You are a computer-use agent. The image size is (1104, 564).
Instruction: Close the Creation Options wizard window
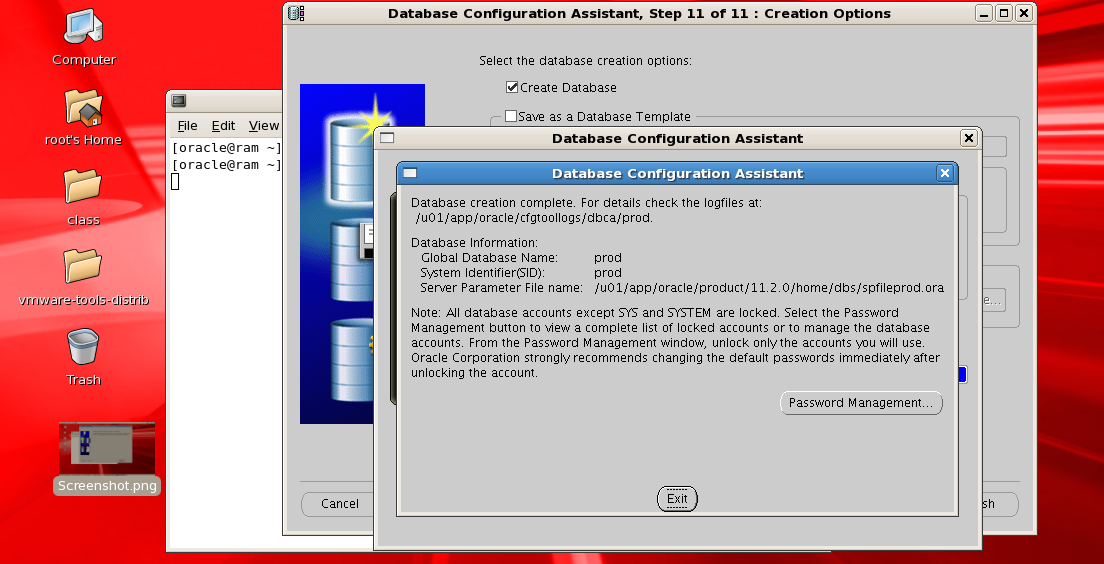pos(1024,13)
